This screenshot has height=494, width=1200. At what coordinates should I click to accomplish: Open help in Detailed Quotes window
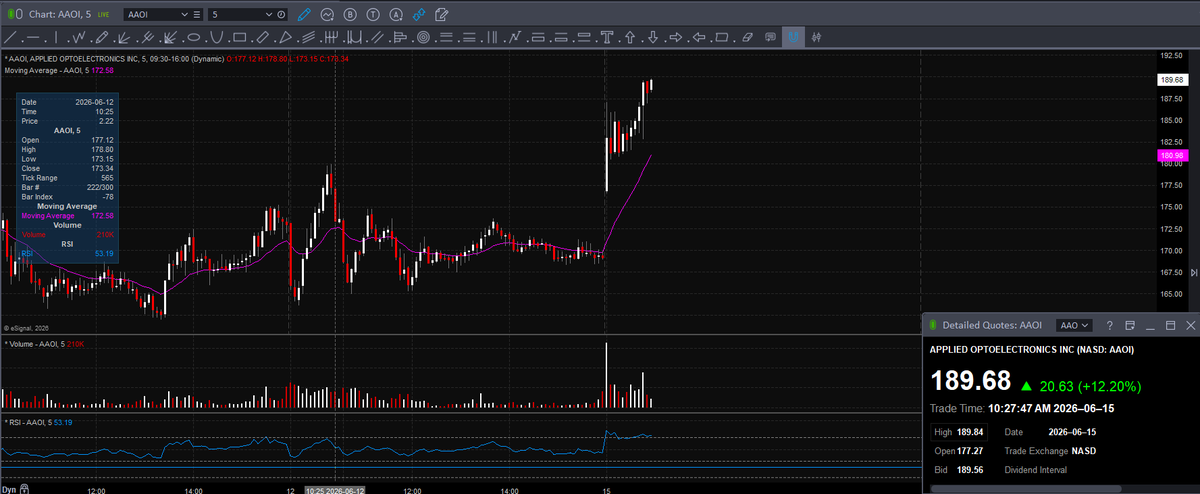tap(1109, 326)
